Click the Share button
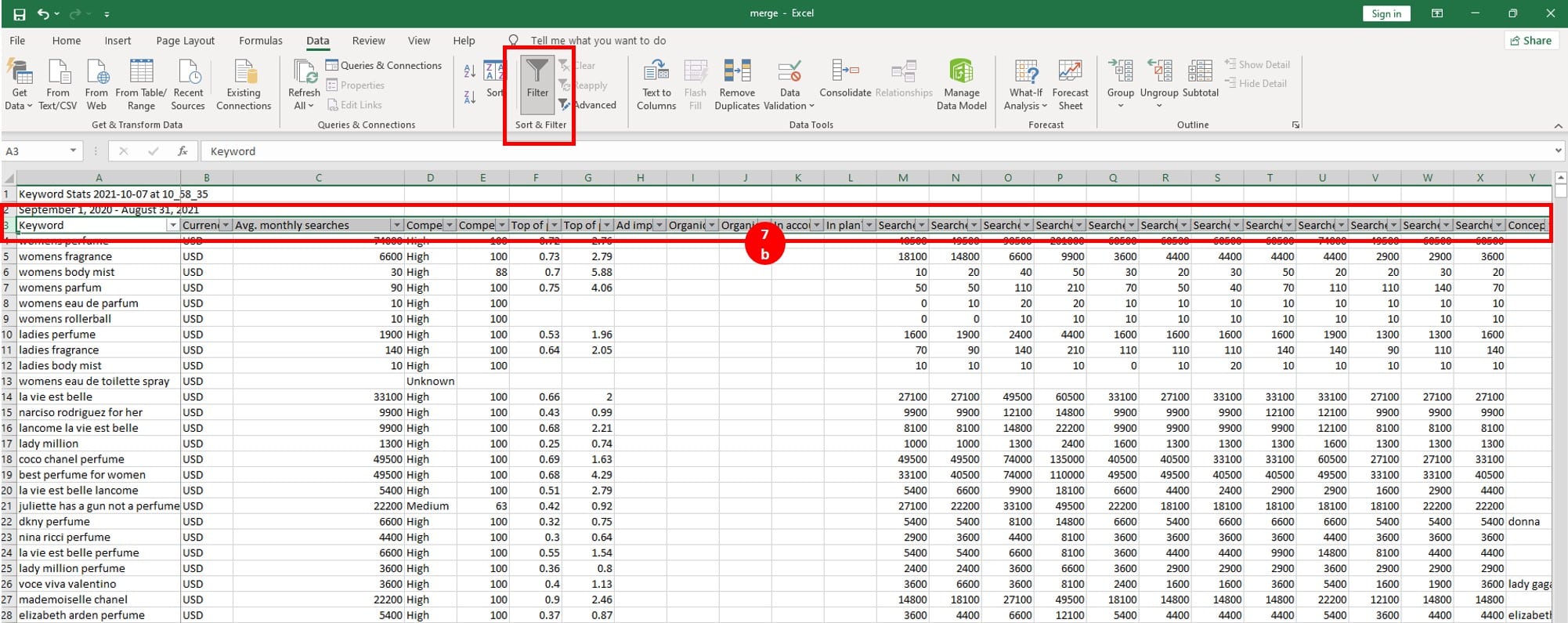1568x623 pixels. (1530, 41)
